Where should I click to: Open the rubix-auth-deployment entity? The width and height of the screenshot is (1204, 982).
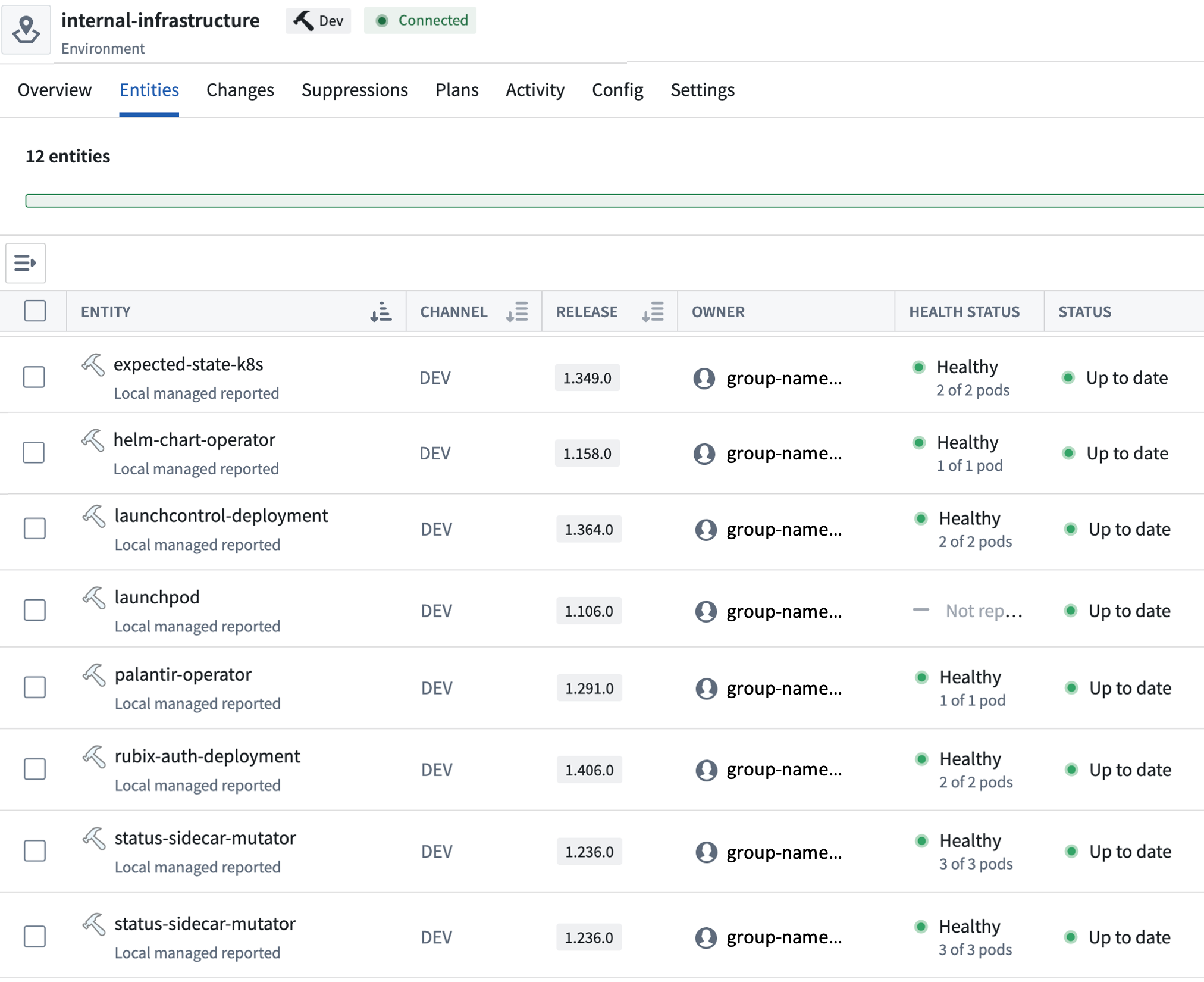(x=208, y=756)
